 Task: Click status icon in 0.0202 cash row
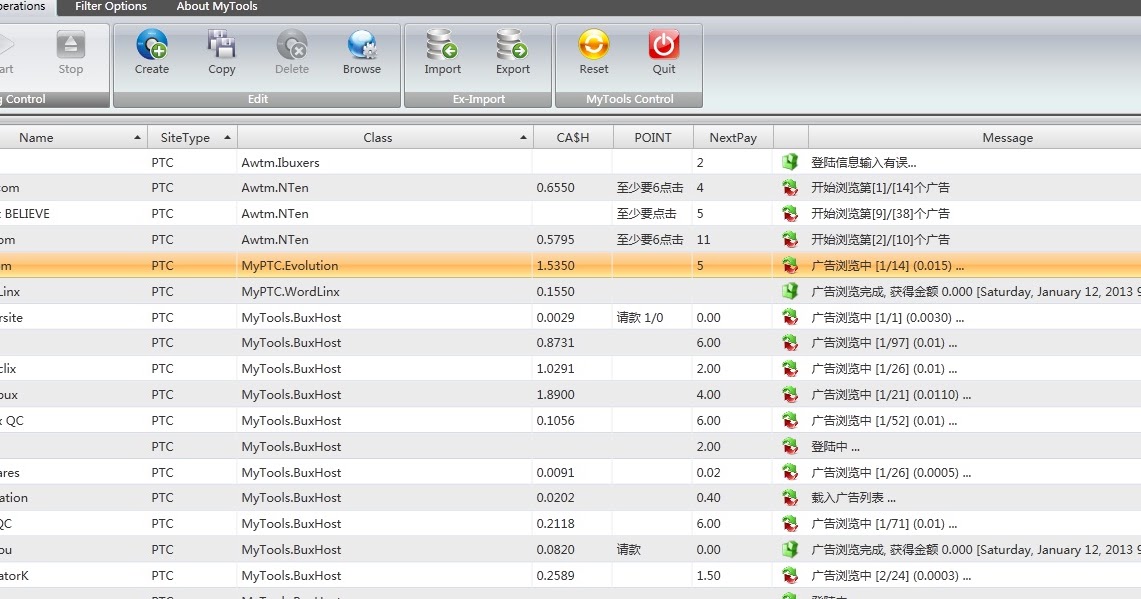coord(790,498)
